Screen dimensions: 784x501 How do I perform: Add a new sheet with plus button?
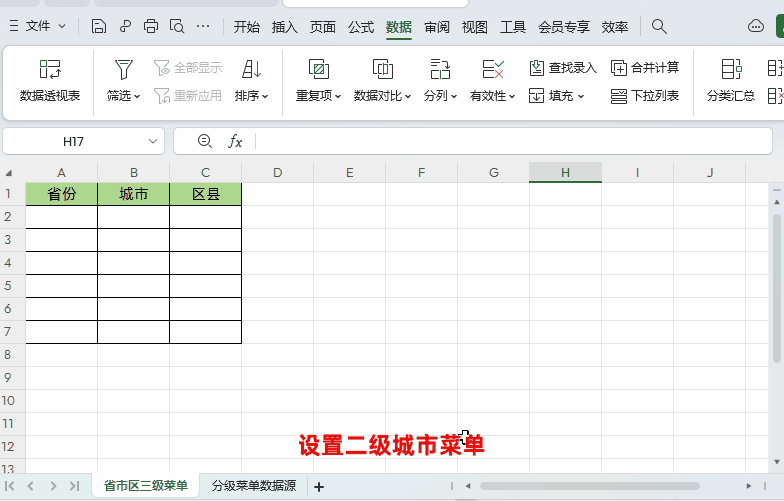[319, 487]
